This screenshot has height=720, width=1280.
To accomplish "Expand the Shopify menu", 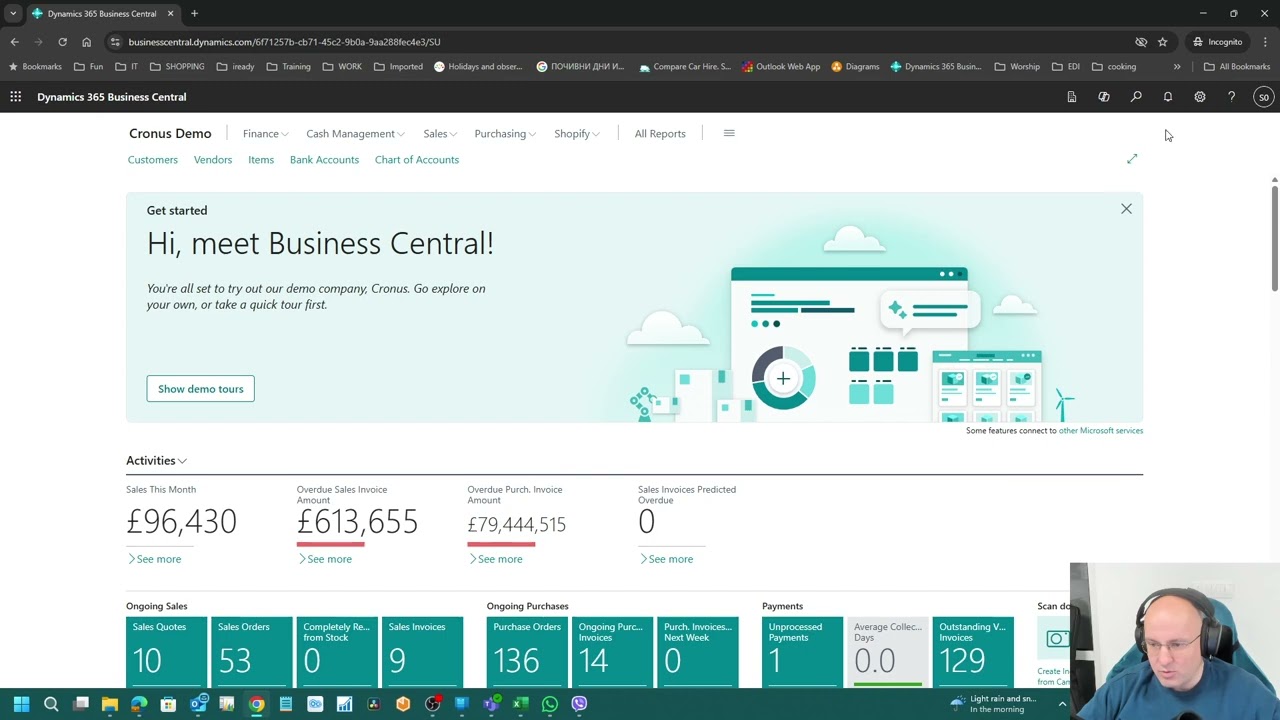I will coord(577,133).
